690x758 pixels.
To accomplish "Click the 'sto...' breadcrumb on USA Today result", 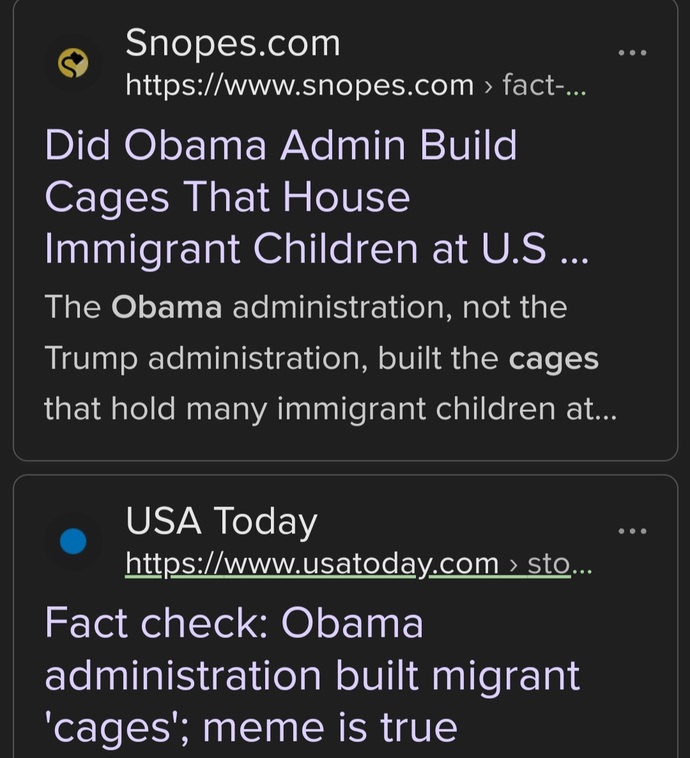I will coord(559,564).
